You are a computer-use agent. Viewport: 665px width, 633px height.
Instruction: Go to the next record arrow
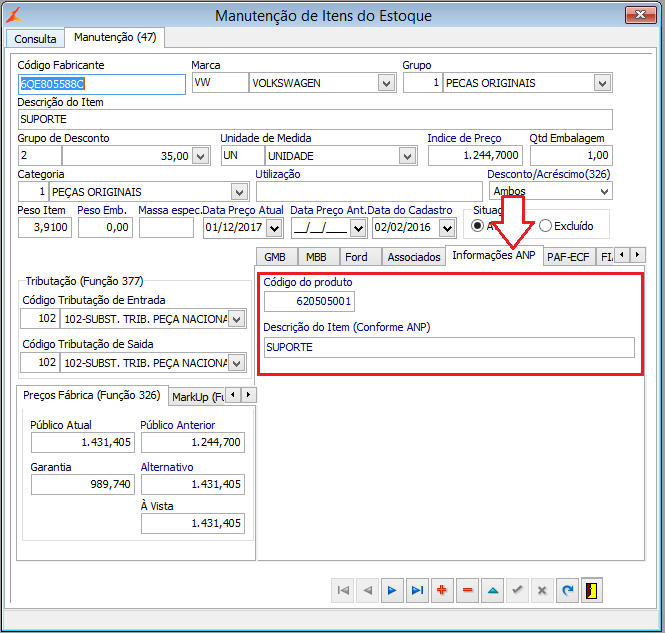(x=393, y=590)
